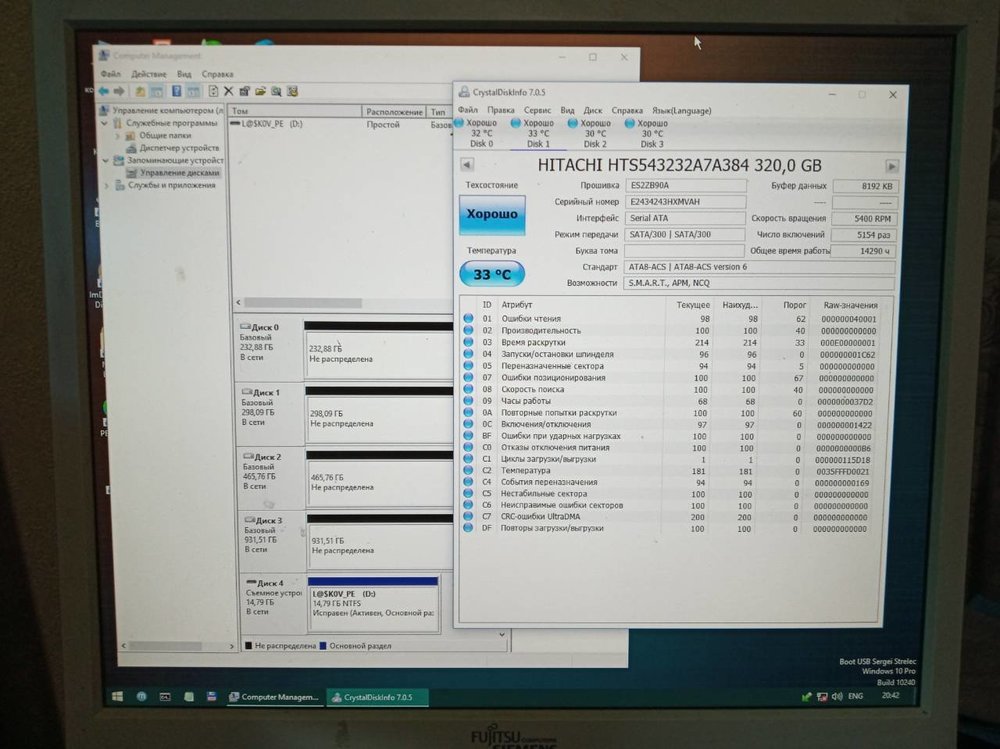Screen dimensions: 1000x749
Task: Open the Сервис menu in CrystalDiskInfo
Action: pyautogui.click(x=537, y=110)
